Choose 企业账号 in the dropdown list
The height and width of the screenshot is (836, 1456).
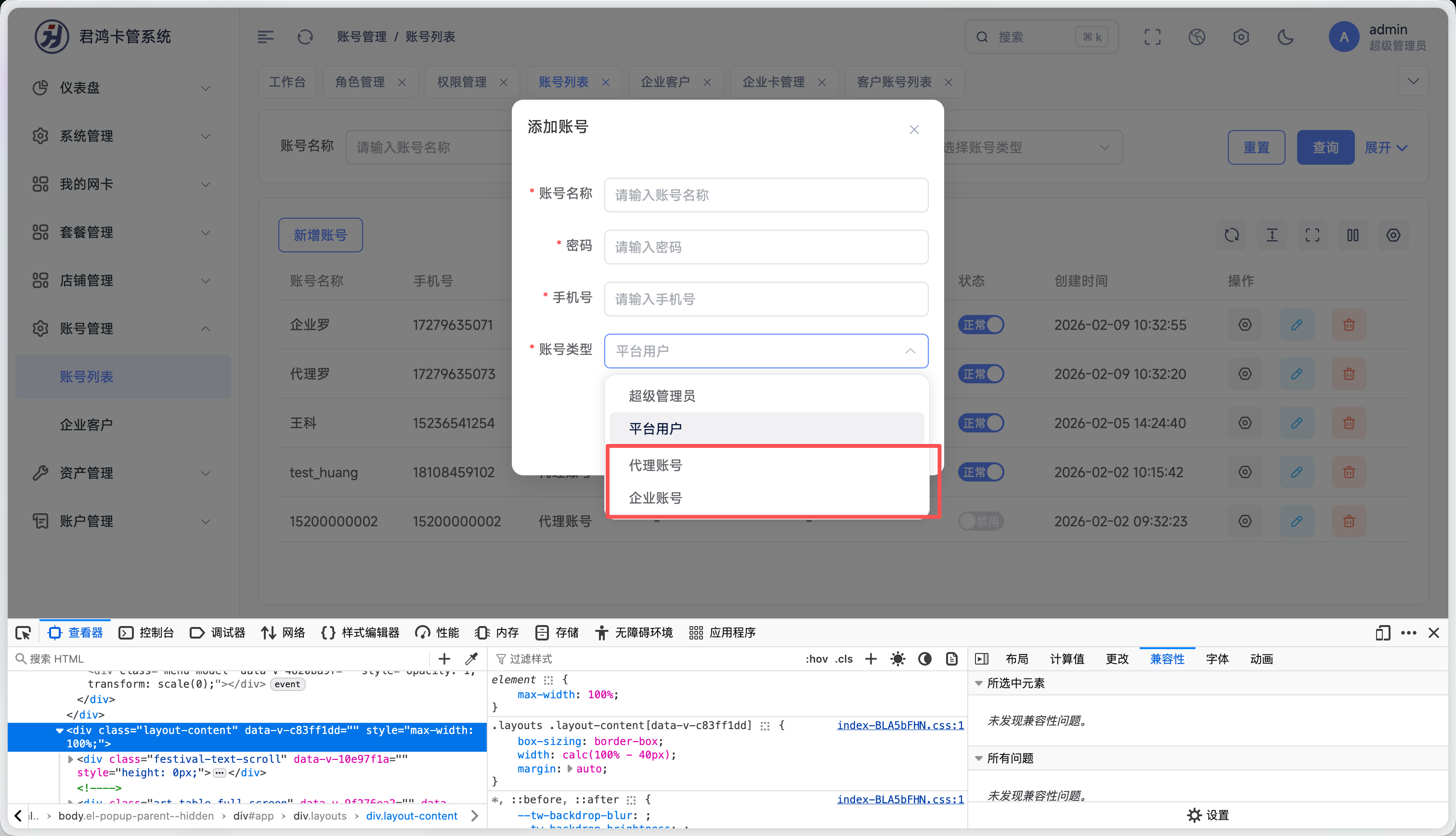coord(655,498)
